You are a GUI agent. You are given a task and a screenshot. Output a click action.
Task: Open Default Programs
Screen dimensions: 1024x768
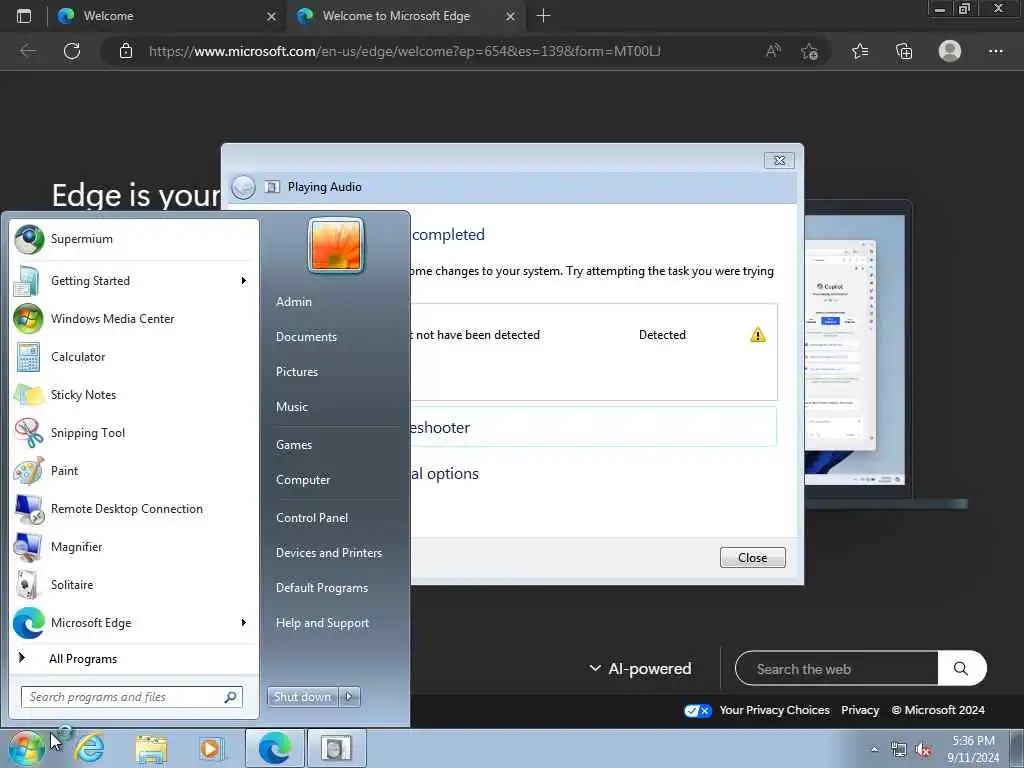click(x=322, y=588)
